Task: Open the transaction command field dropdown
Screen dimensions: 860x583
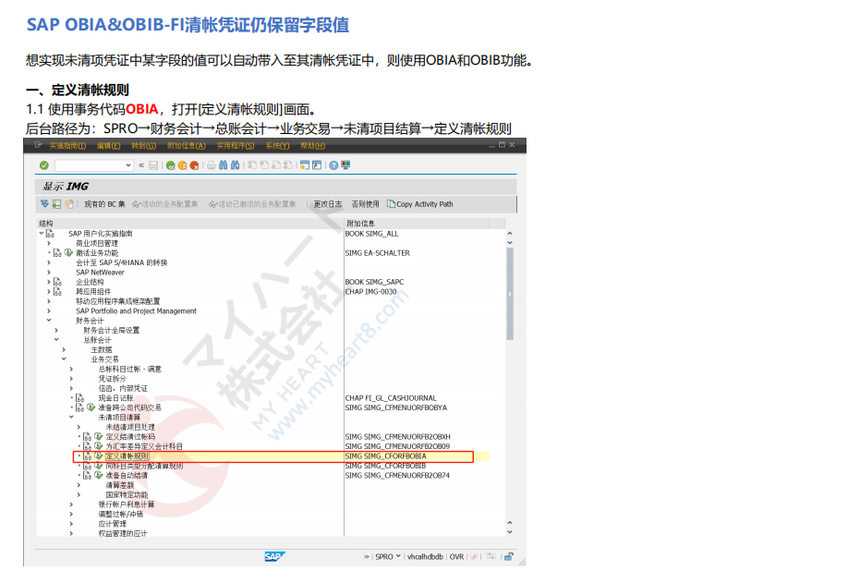Action: (x=128, y=165)
